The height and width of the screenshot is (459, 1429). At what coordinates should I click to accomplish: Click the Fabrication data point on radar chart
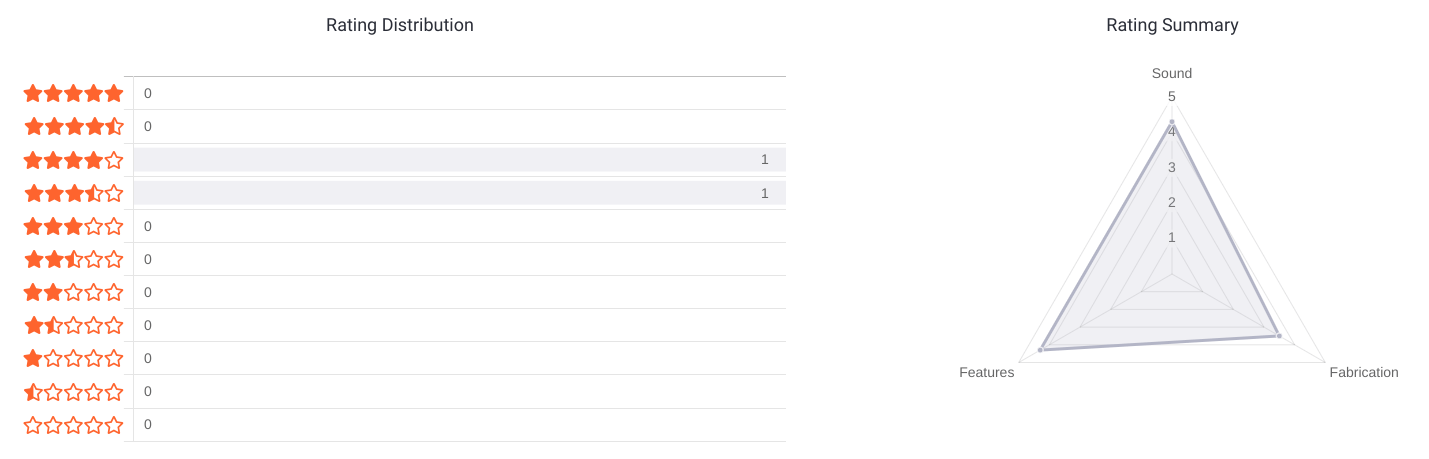(x=1279, y=336)
